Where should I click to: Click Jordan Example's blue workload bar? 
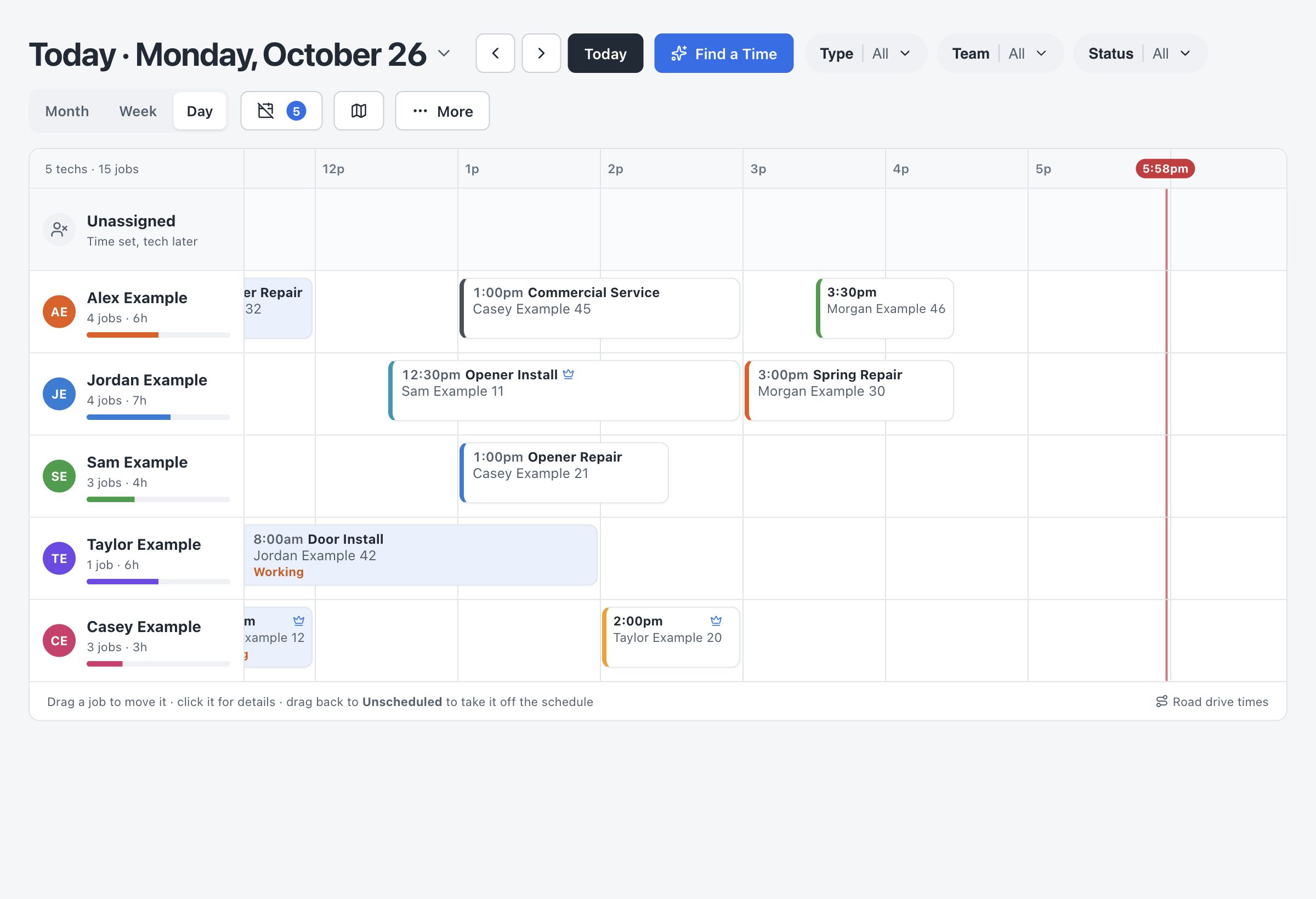pos(158,417)
